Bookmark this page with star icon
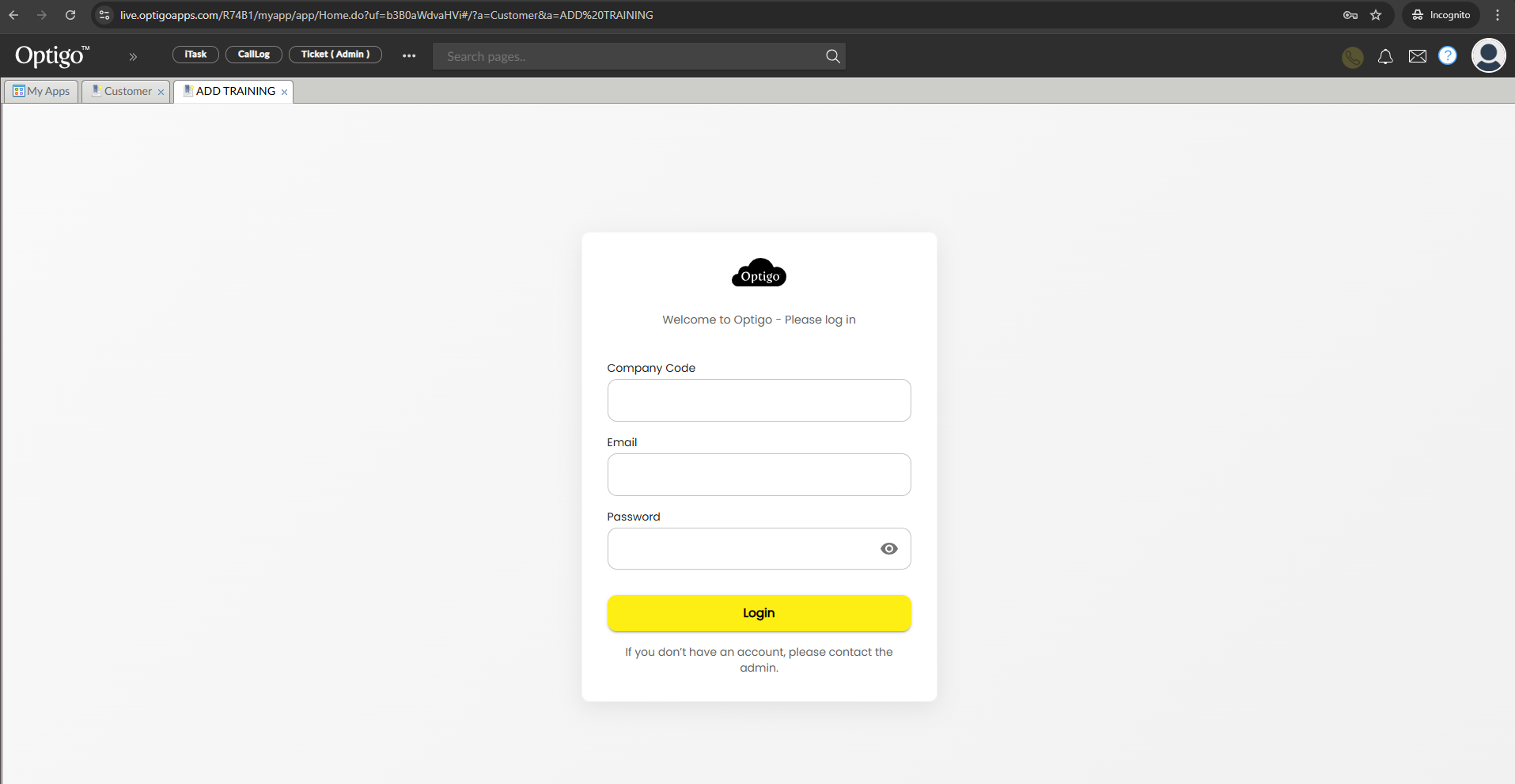This screenshot has width=1515, height=784. point(1376,15)
